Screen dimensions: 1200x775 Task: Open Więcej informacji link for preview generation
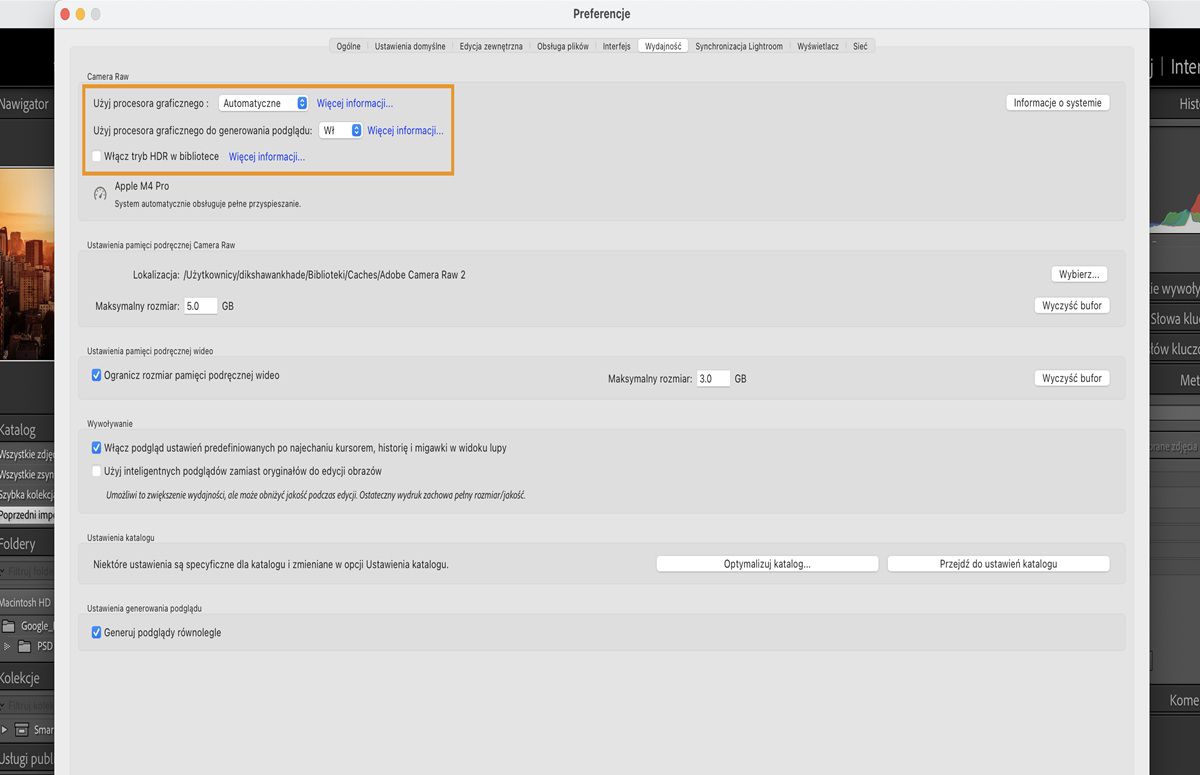click(x=405, y=130)
